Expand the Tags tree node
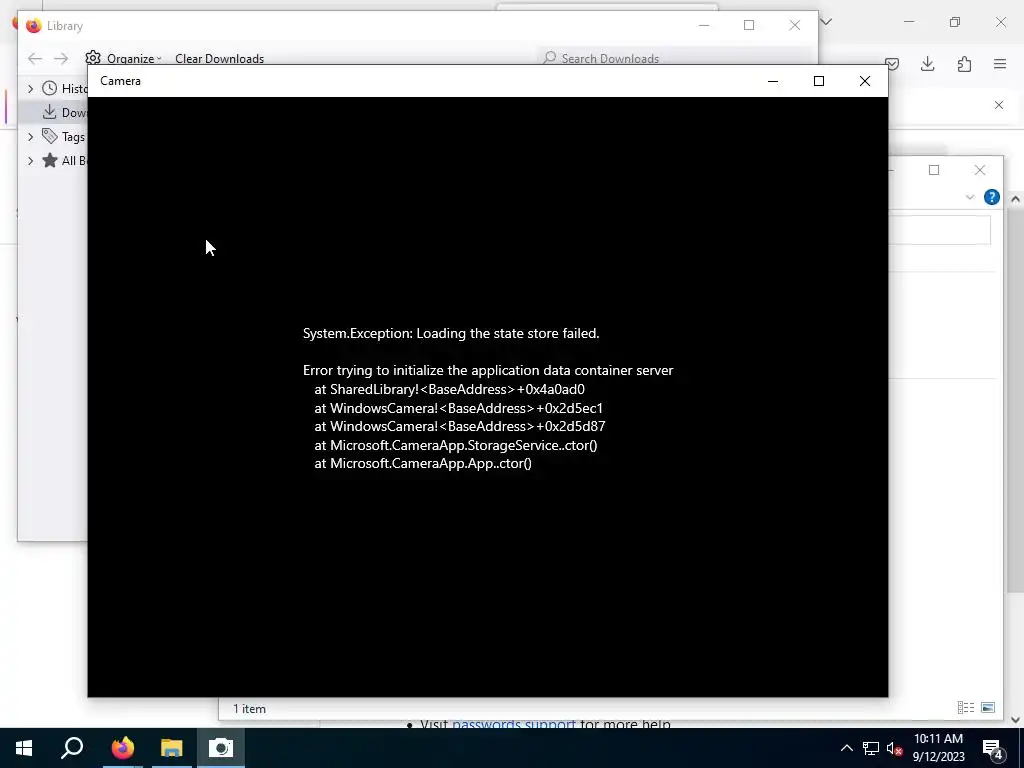This screenshot has height=768, width=1024. (30, 136)
